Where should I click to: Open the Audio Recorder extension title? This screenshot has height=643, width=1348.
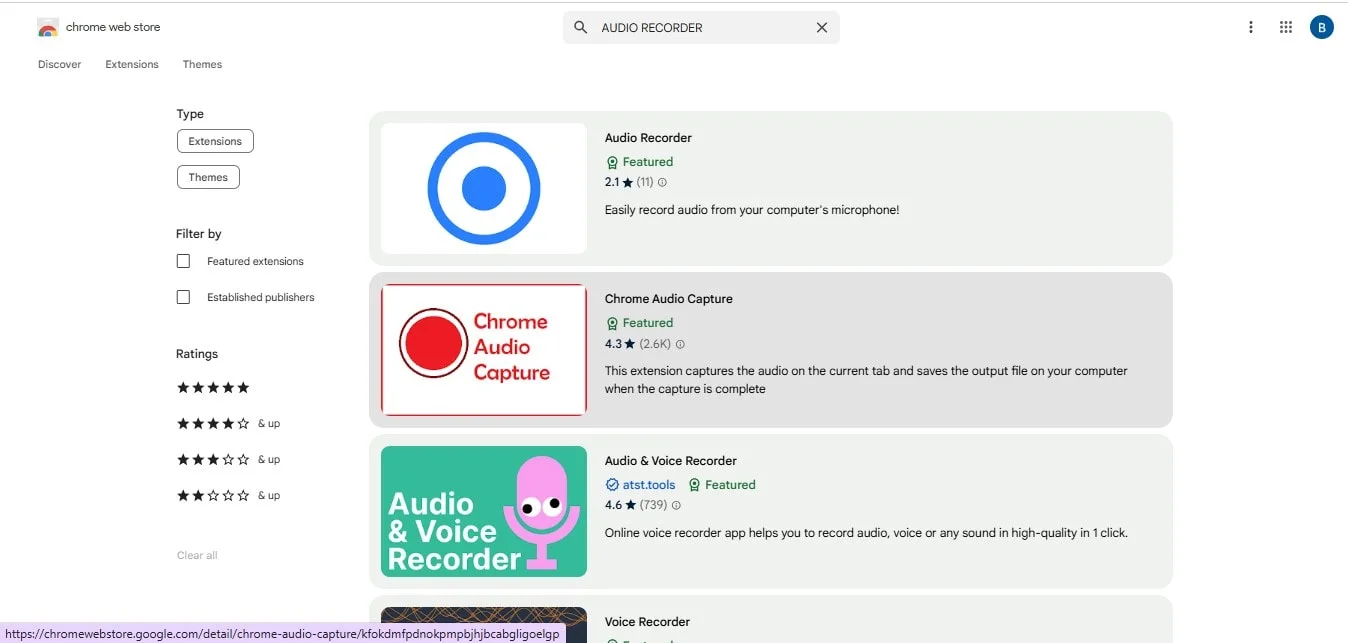pyautogui.click(x=648, y=138)
